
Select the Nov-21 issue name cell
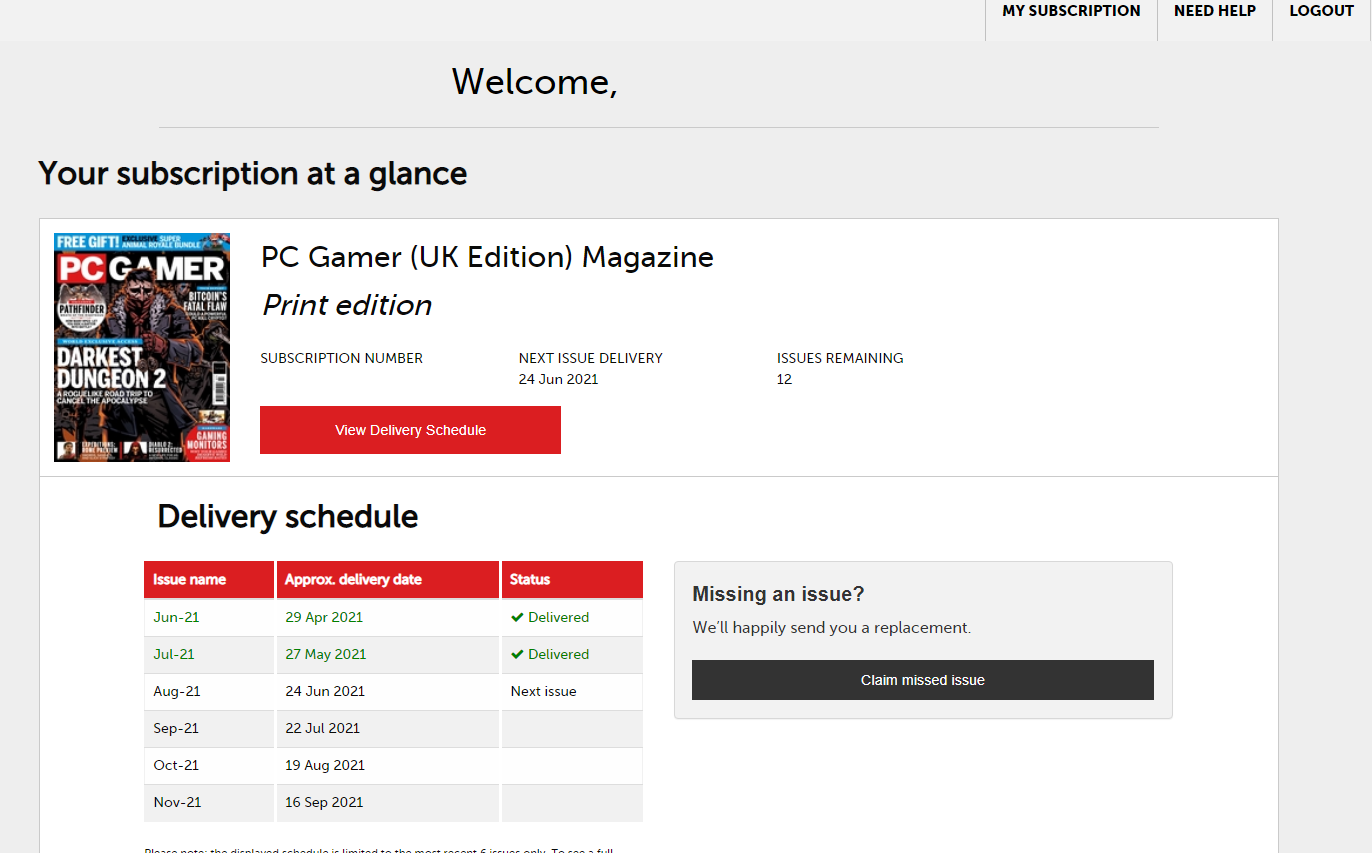(x=209, y=802)
